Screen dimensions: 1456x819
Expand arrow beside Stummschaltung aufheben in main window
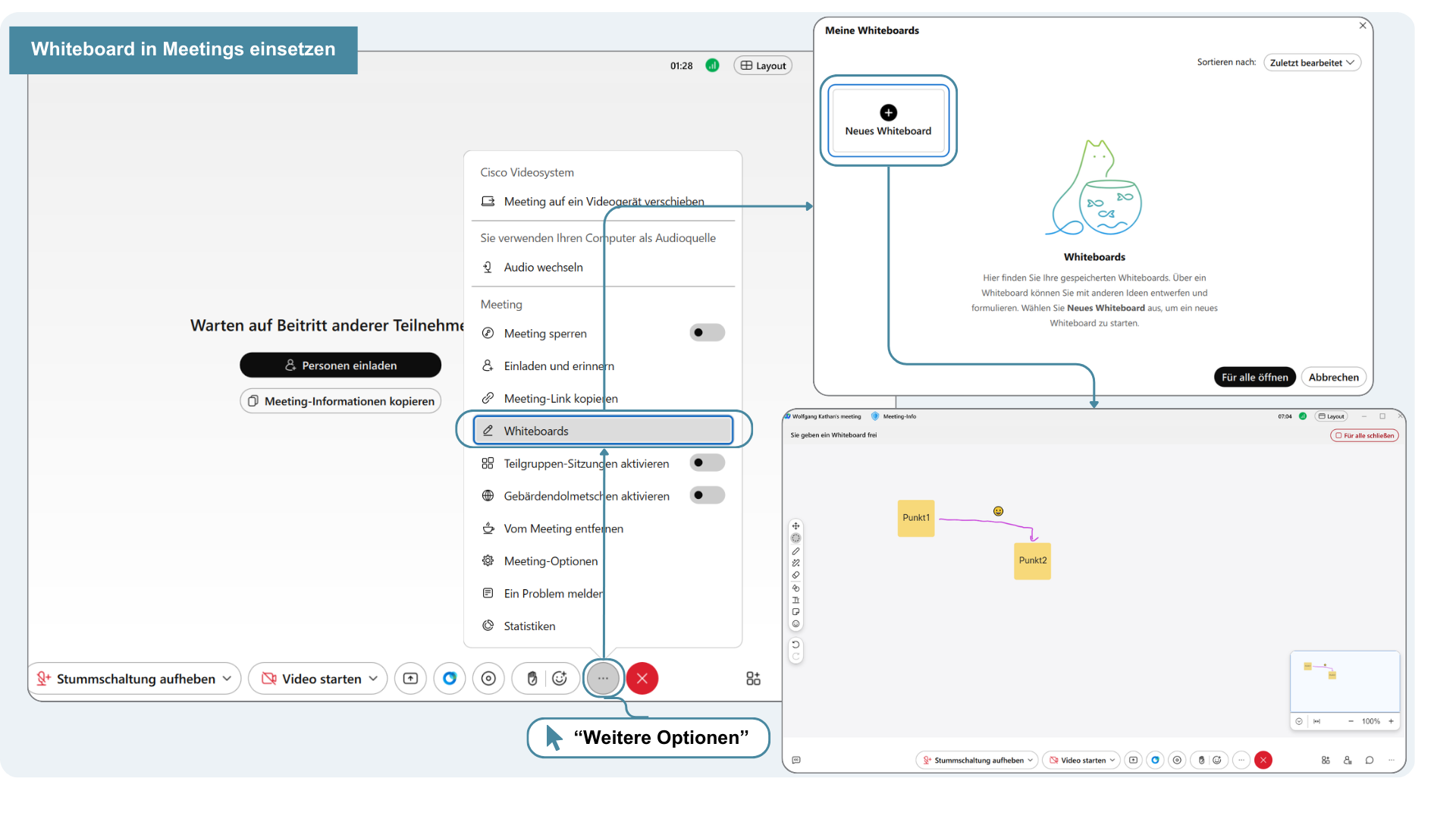(x=227, y=679)
